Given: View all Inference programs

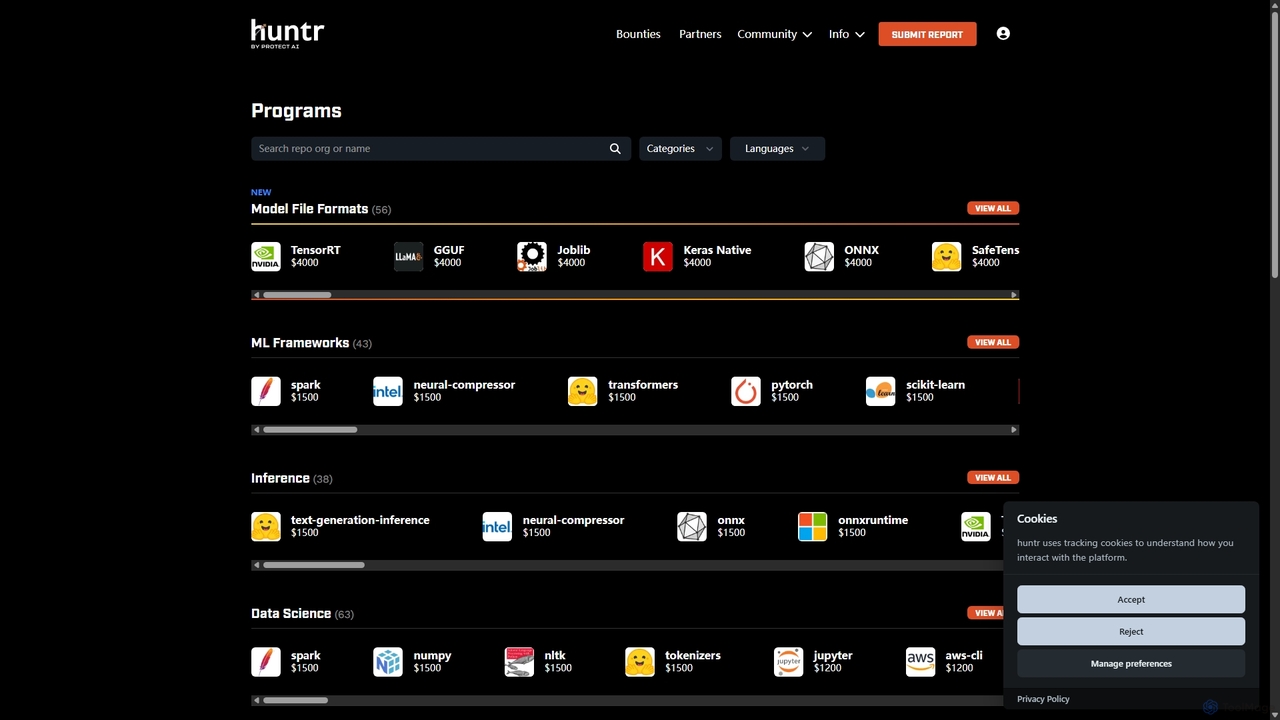Looking at the screenshot, I should [x=993, y=477].
